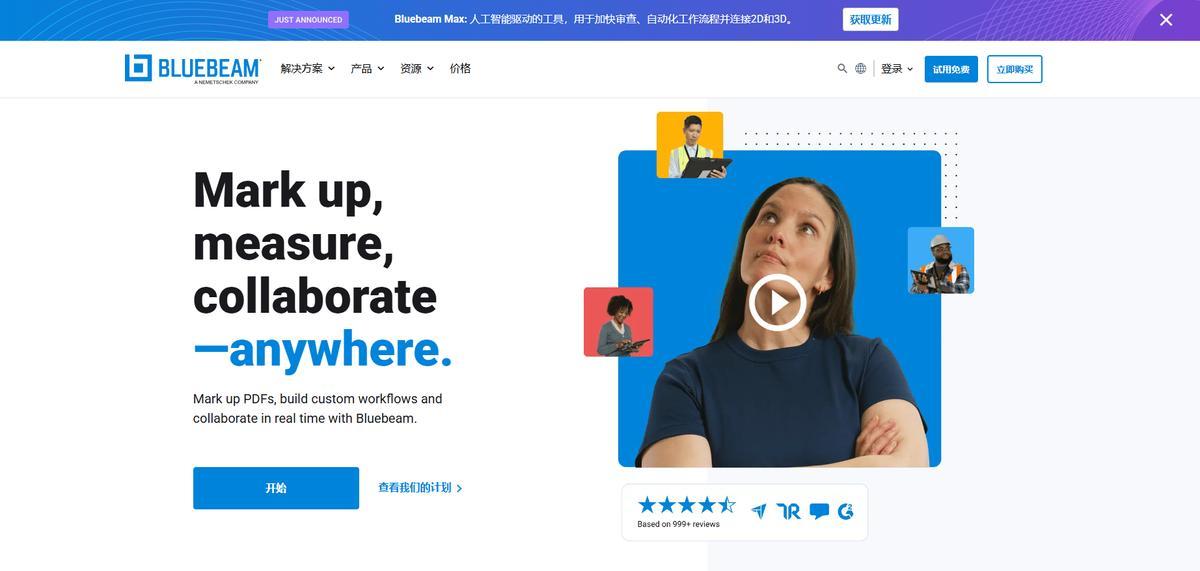Click the G2 review icon
The image size is (1200, 571).
845,511
